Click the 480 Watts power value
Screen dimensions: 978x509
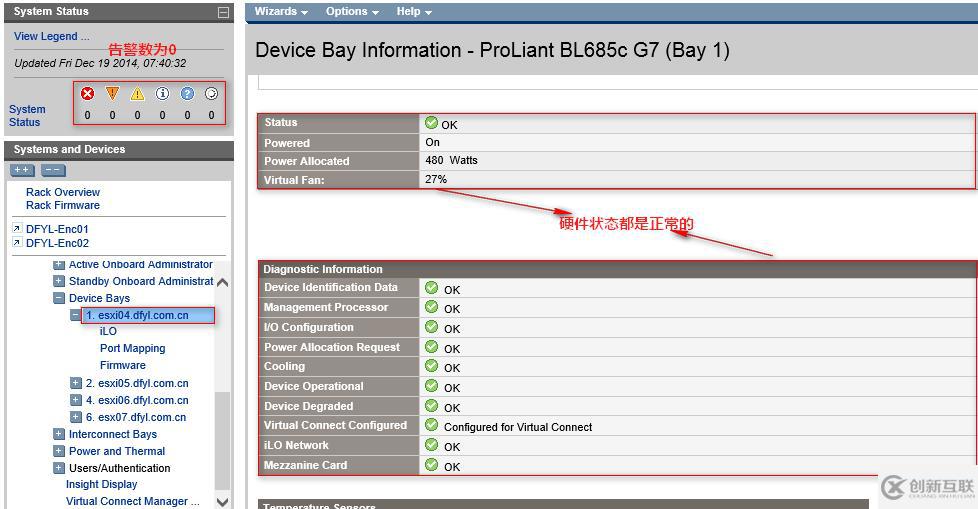pos(452,160)
